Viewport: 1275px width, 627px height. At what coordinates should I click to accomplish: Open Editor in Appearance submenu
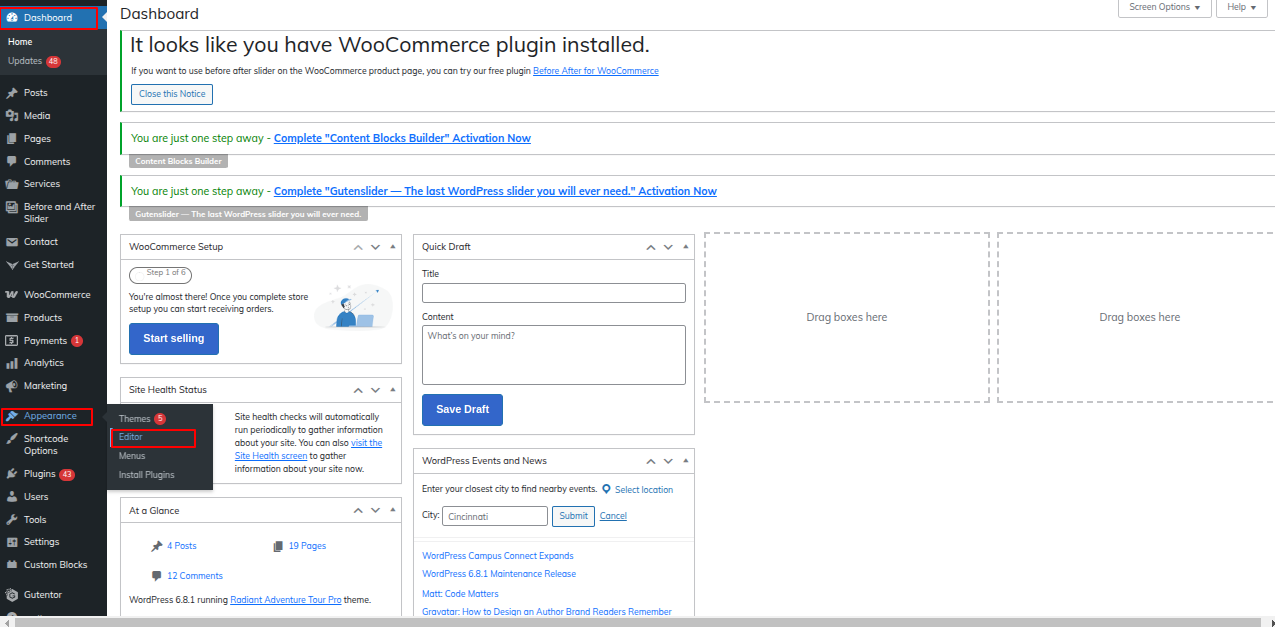pos(131,437)
